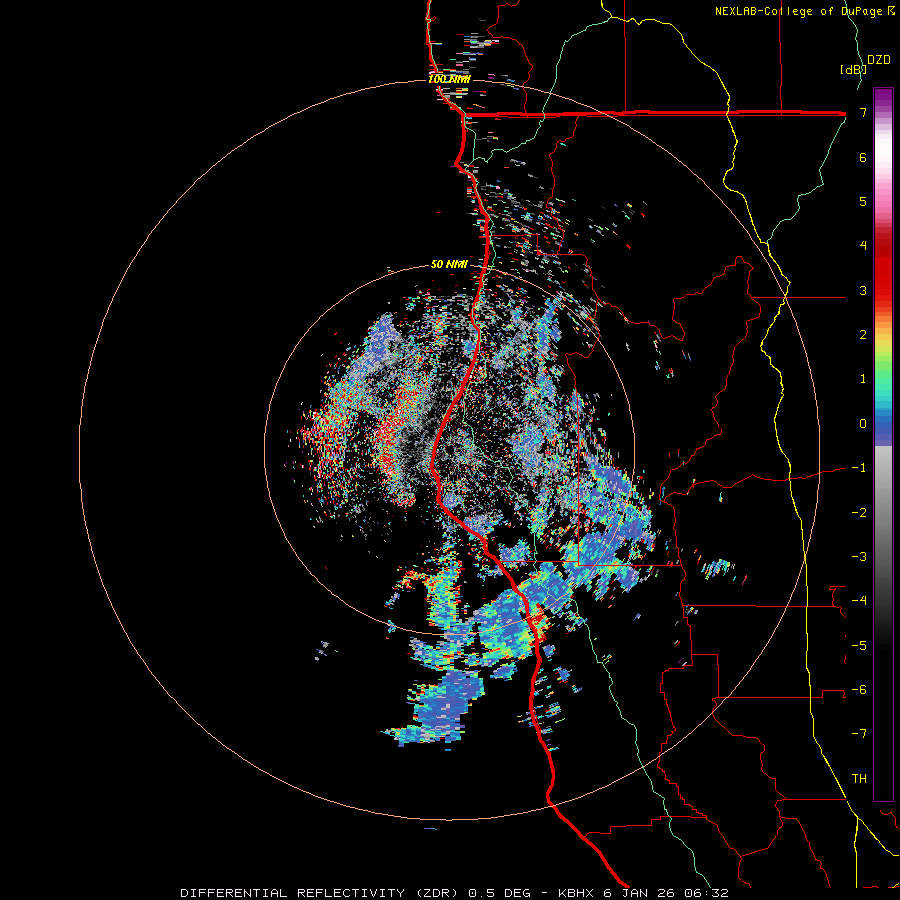Click the -6 value on color scale
The width and height of the screenshot is (900, 900).
coord(859,690)
